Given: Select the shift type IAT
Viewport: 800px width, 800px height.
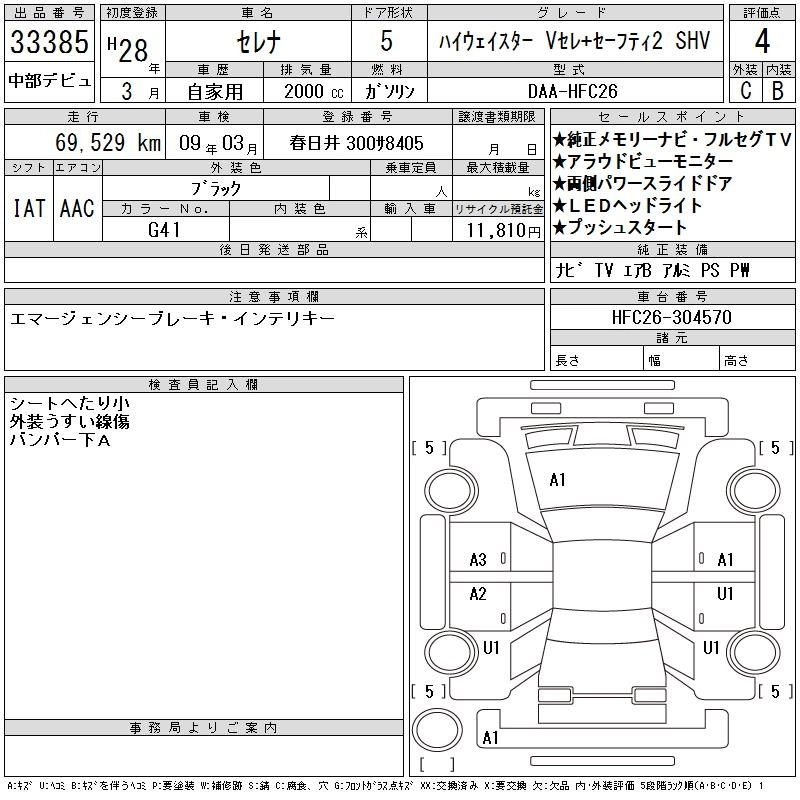Looking at the screenshot, I should [29, 208].
